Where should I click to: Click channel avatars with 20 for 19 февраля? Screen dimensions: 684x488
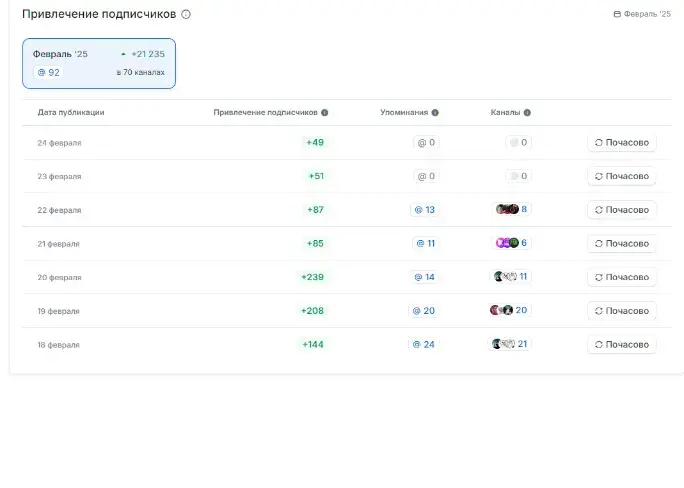[x=509, y=310]
